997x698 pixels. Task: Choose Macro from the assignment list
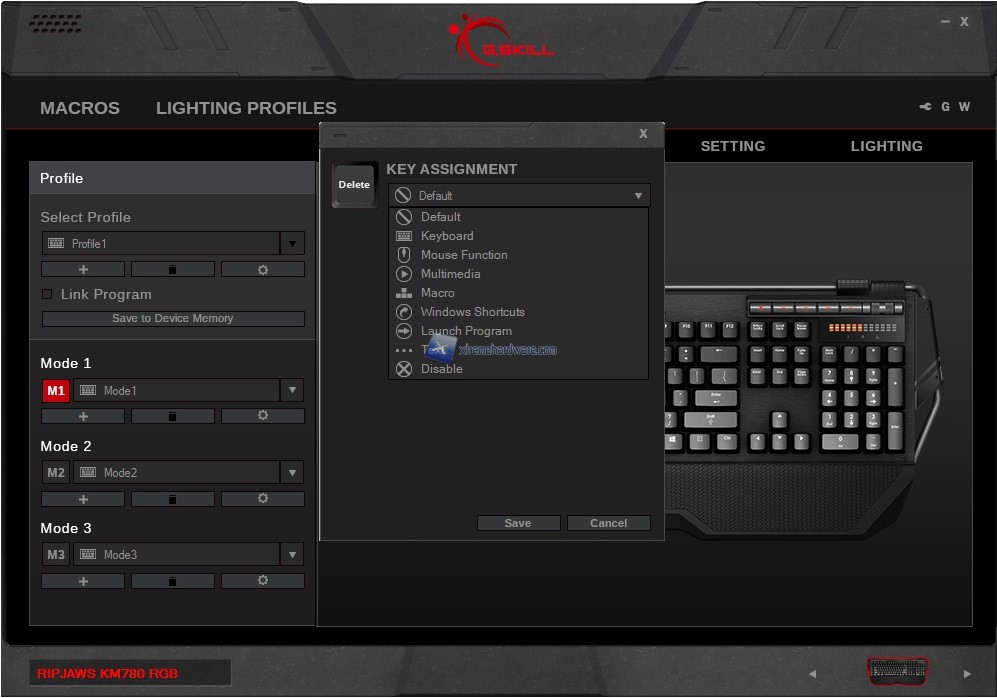point(437,293)
